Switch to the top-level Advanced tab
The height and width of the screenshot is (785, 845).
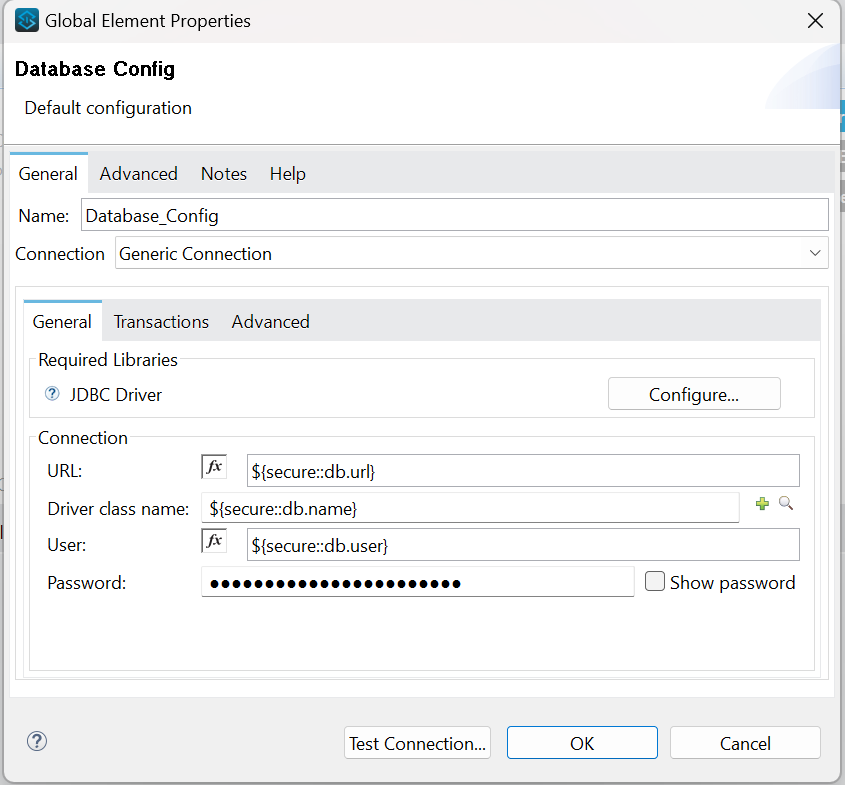tap(138, 174)
